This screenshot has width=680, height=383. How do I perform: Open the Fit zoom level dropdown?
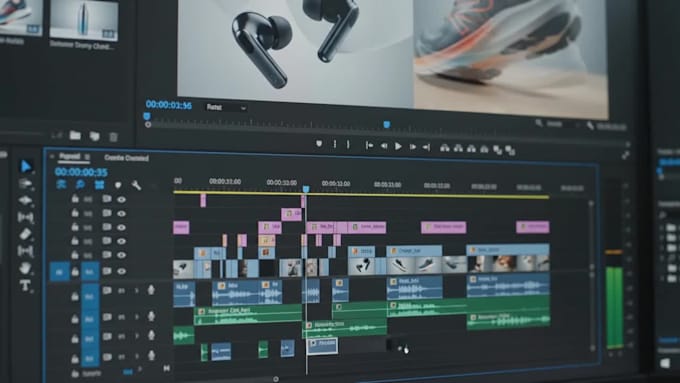pyautogui.click(x=226, y=107)
